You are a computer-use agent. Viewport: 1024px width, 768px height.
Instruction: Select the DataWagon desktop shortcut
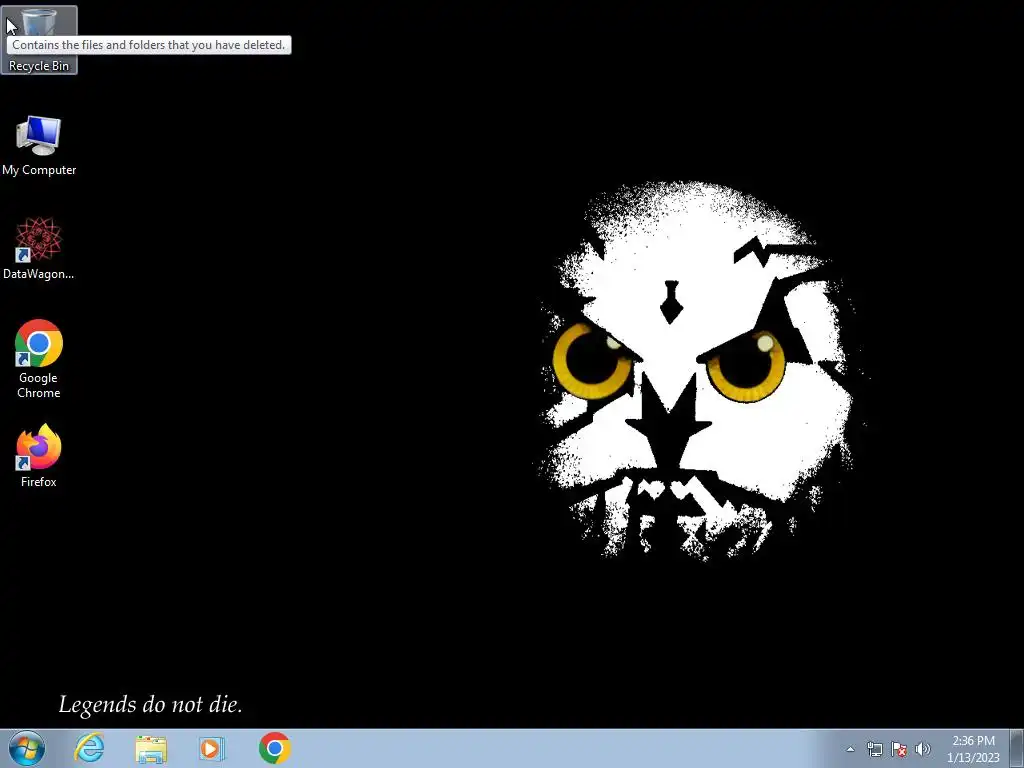39,249
